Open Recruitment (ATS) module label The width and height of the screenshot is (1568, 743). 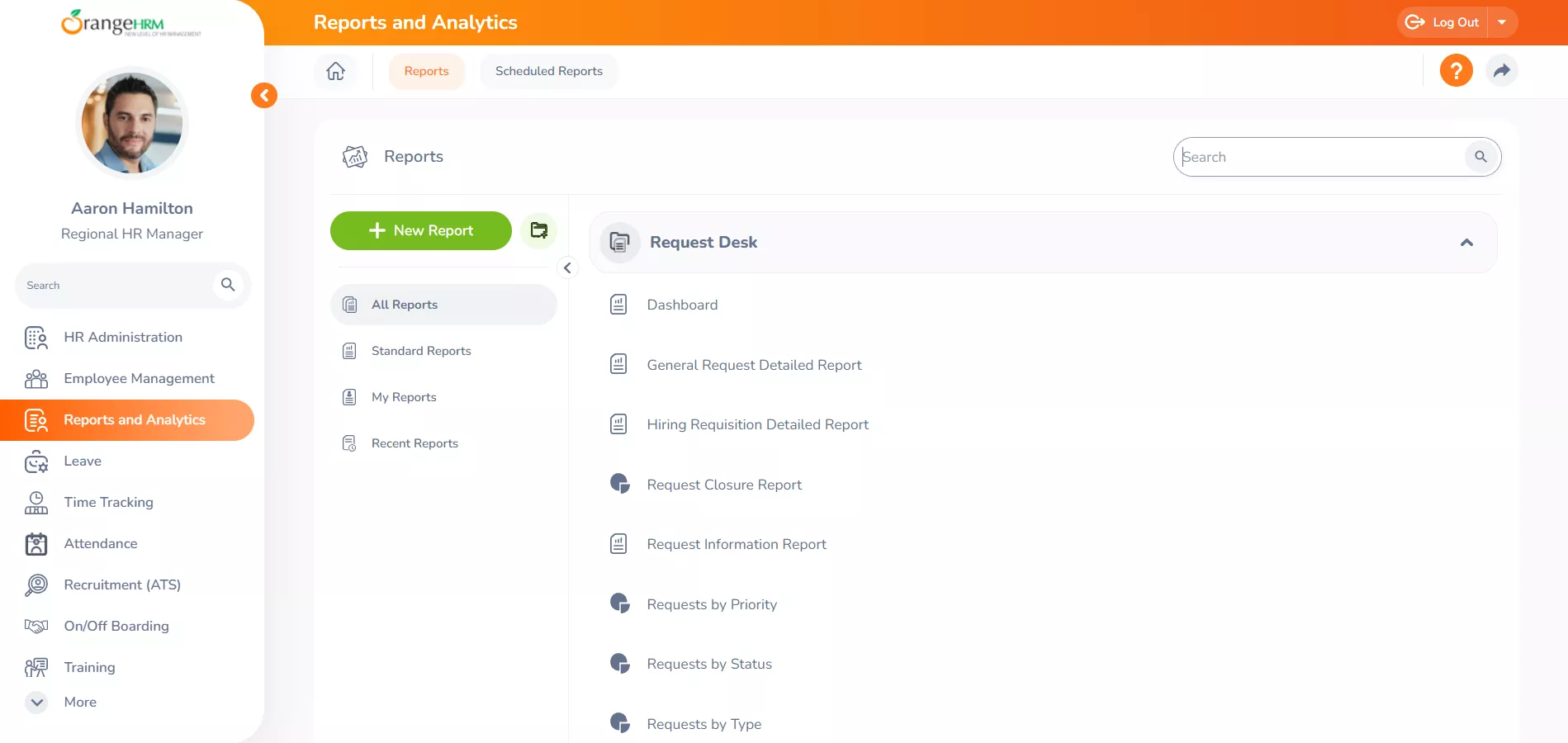pos(122,584)
